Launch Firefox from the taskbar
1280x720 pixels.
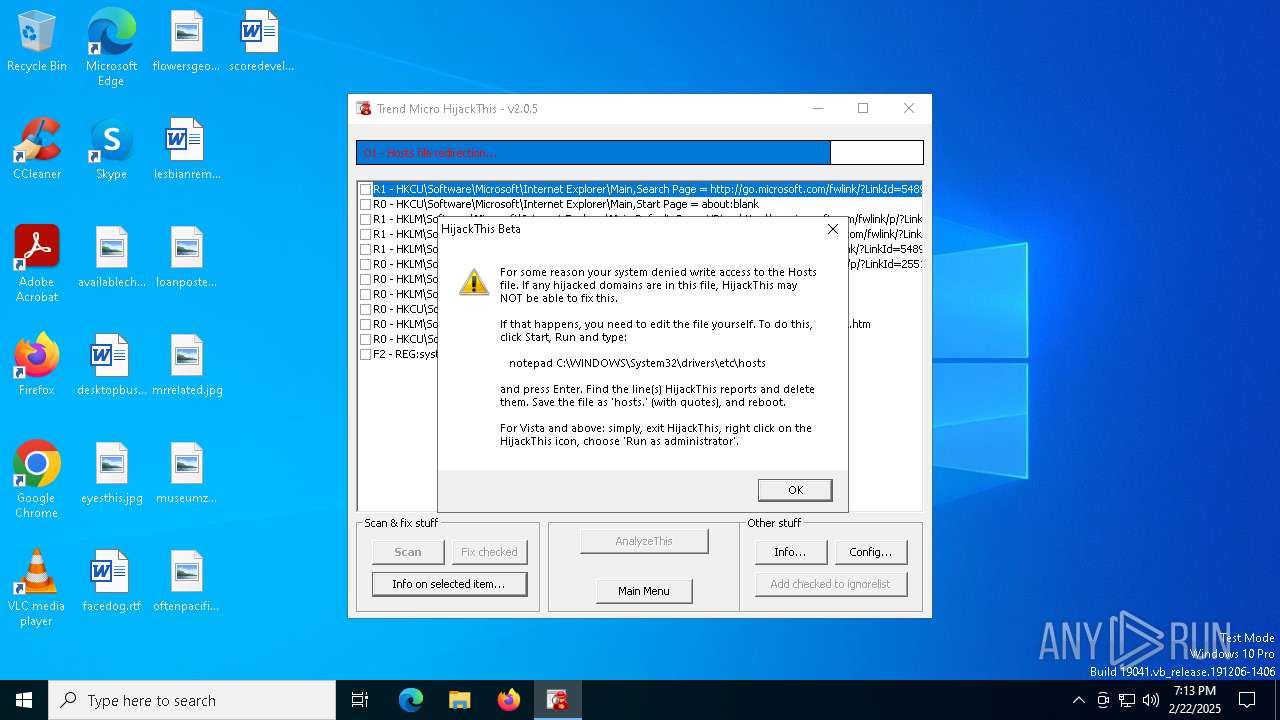click(508, 700)
